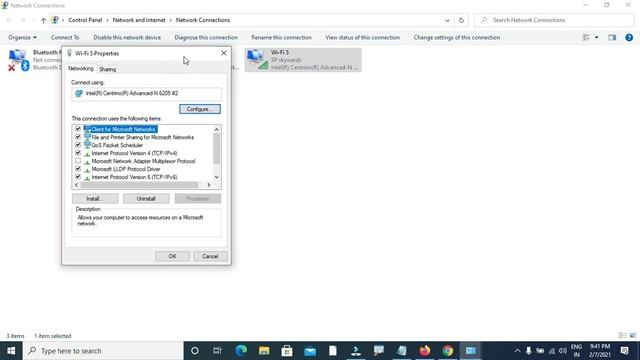The height and width of the screenshot is (360, 640).
Task: Click Network and Internet breadcrumb
Action: click(x=139, y=20)
